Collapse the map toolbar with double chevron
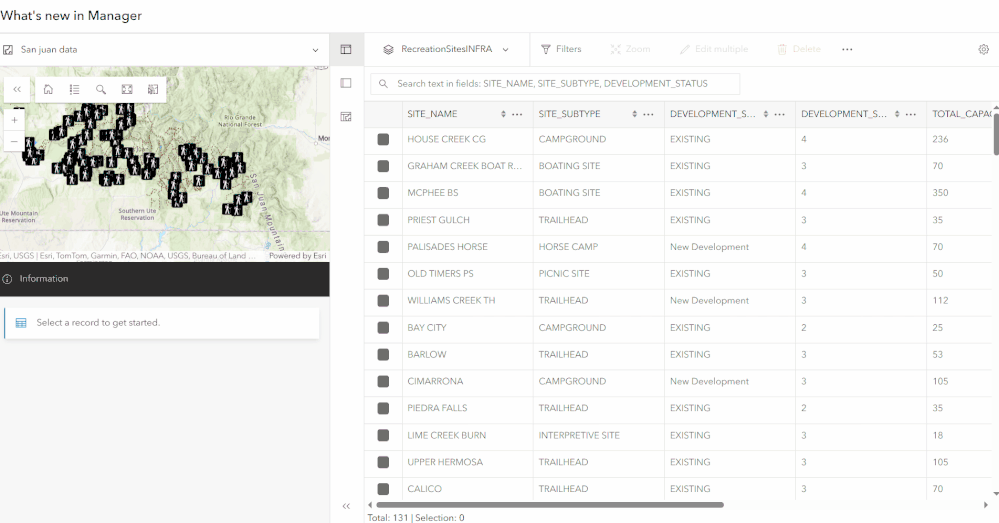This screenshot has height=523, width=999. pos(17,89)
